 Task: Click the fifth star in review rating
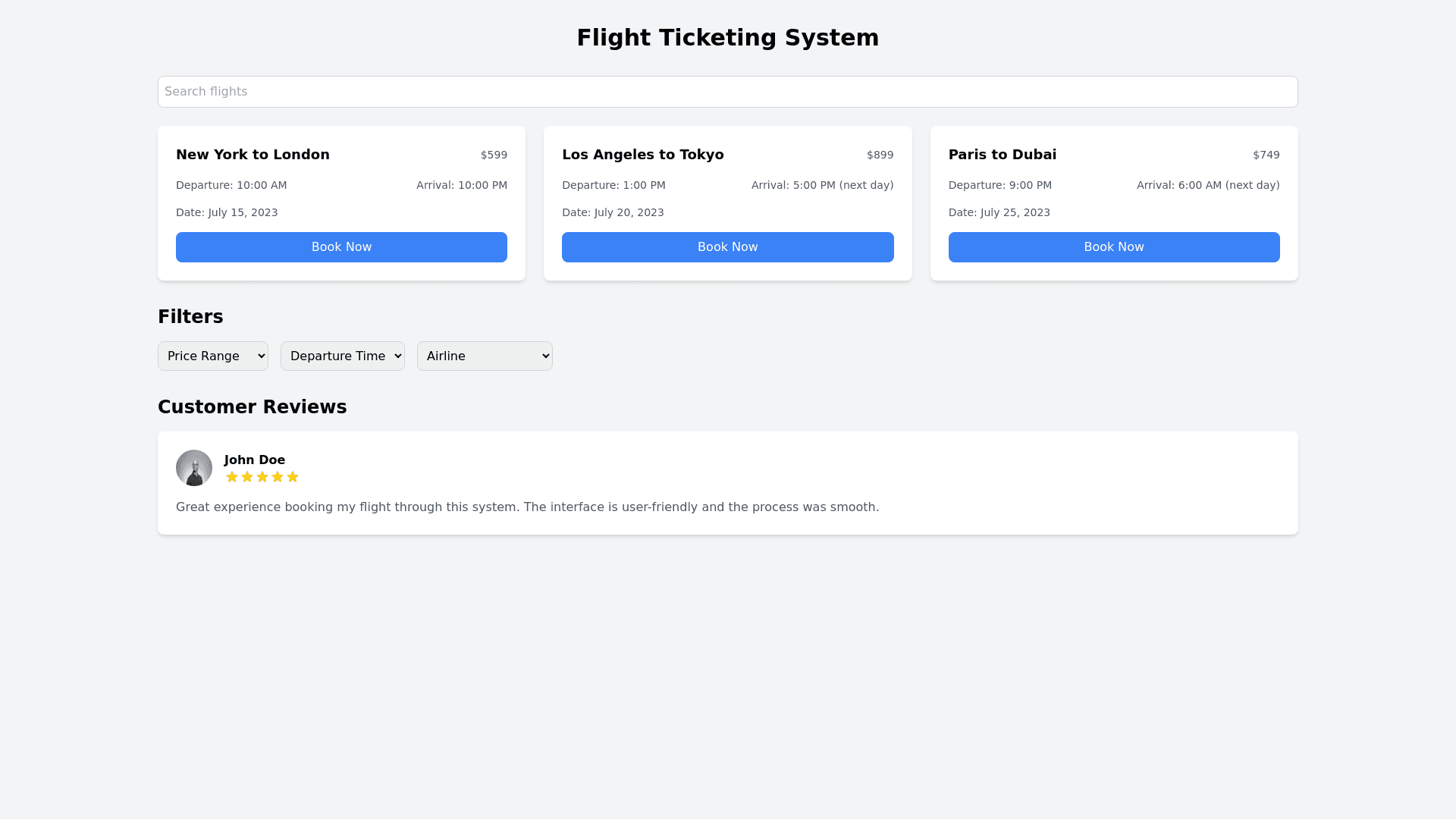[293, 477]
